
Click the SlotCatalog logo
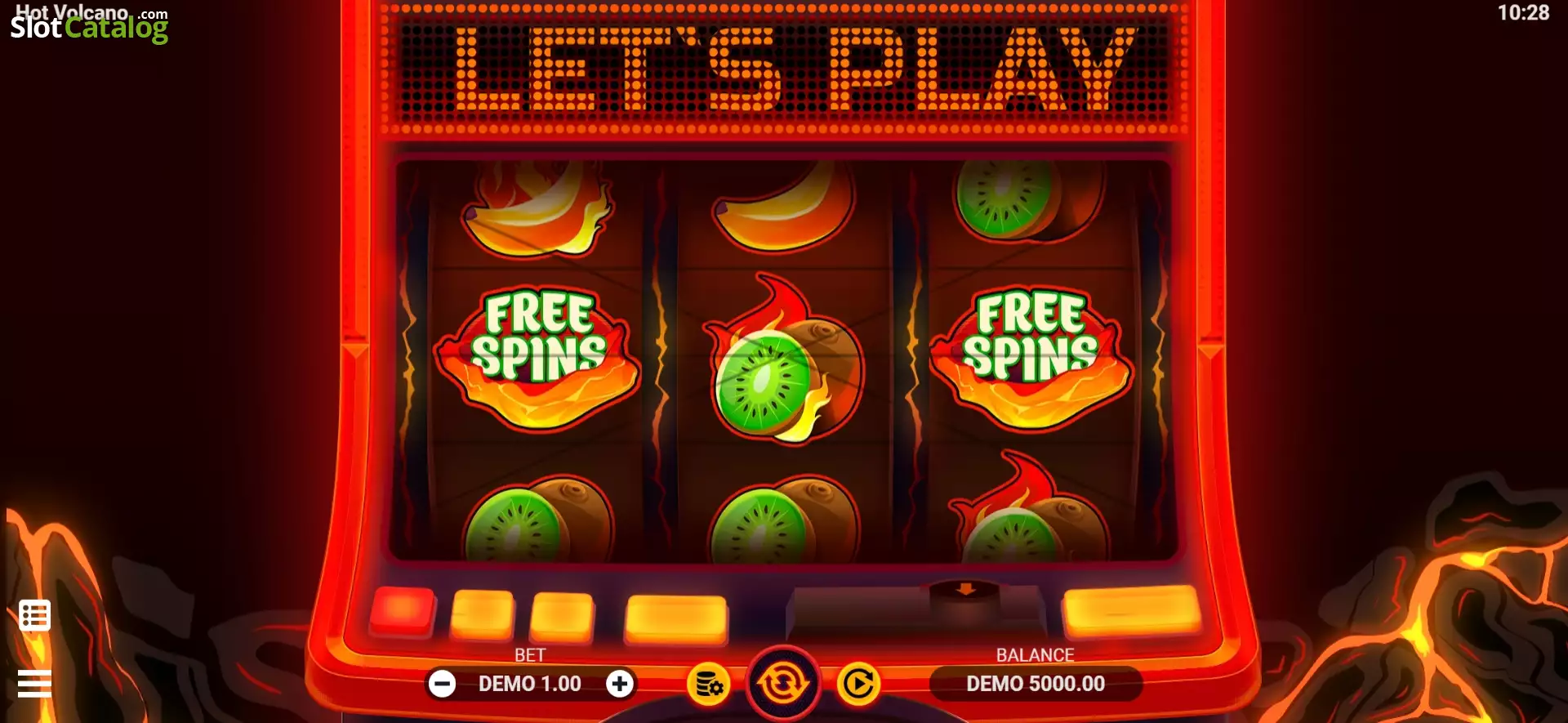(89, 24)
